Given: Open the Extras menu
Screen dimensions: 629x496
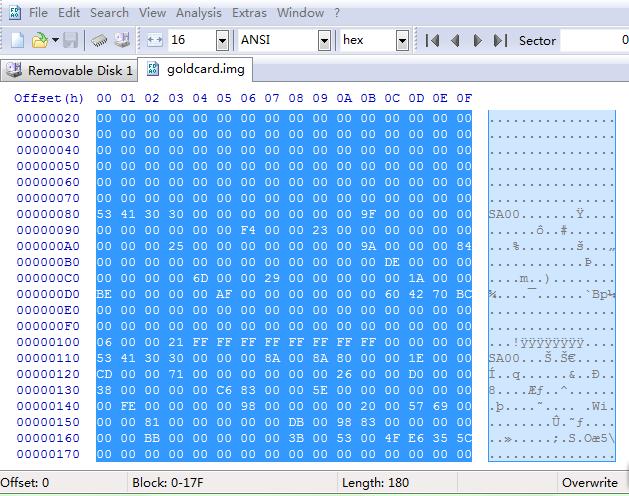Looking at the screenshot, I should [249, 13].
